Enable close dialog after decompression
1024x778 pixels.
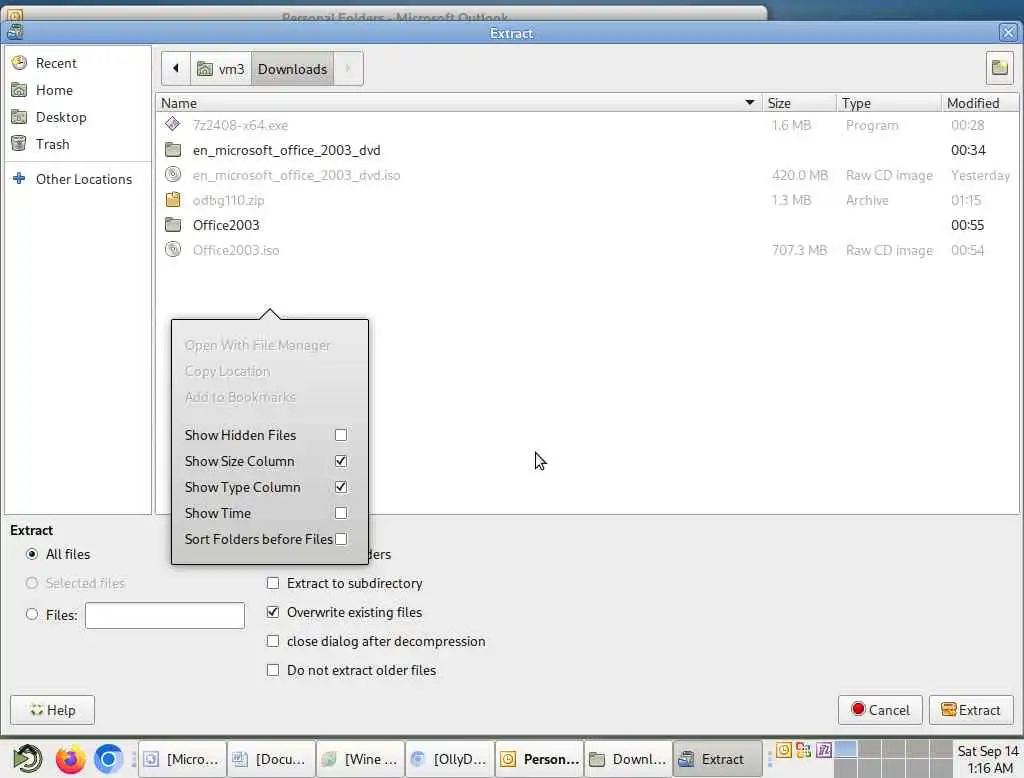click(273, 641)
